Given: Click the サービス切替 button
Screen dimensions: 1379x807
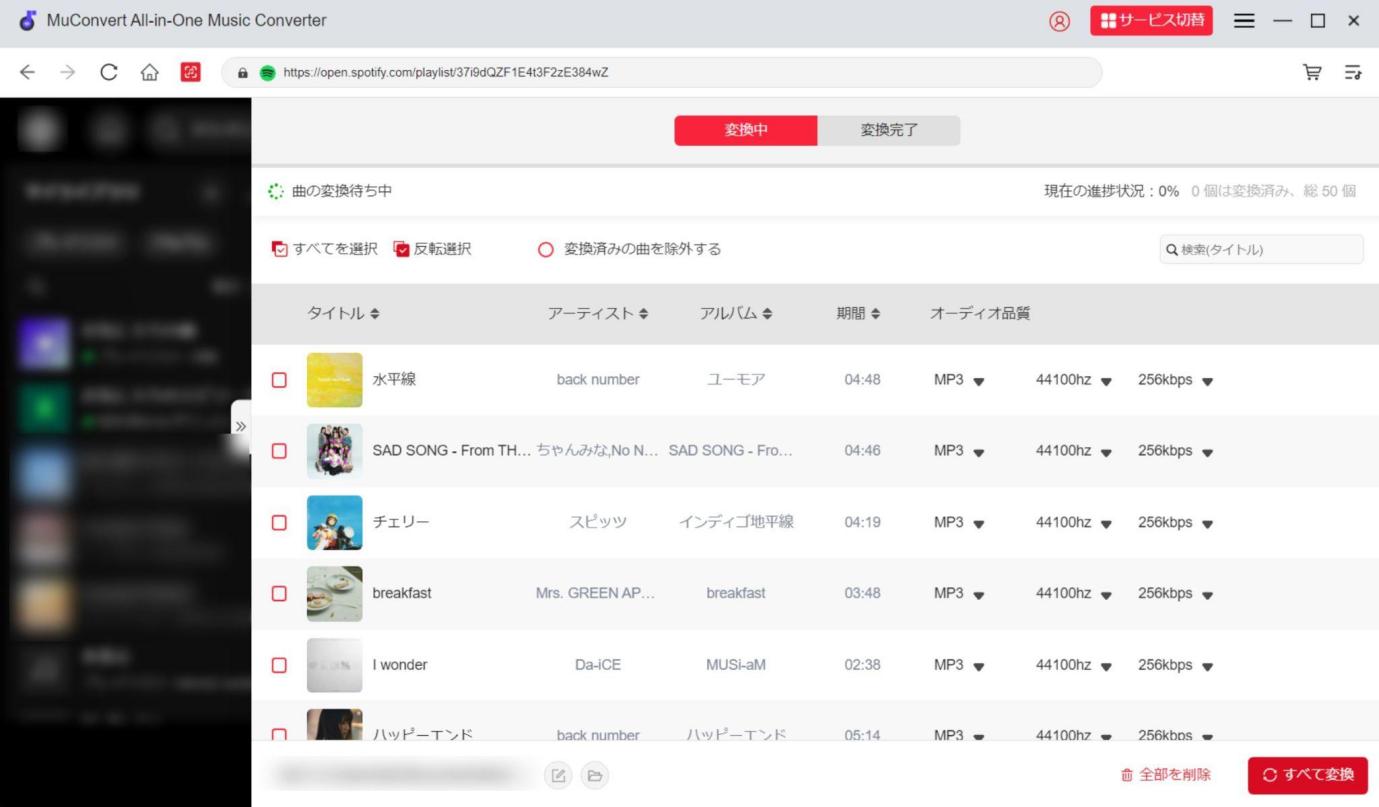Looking at the screenshot, I should pos(1151,21).
